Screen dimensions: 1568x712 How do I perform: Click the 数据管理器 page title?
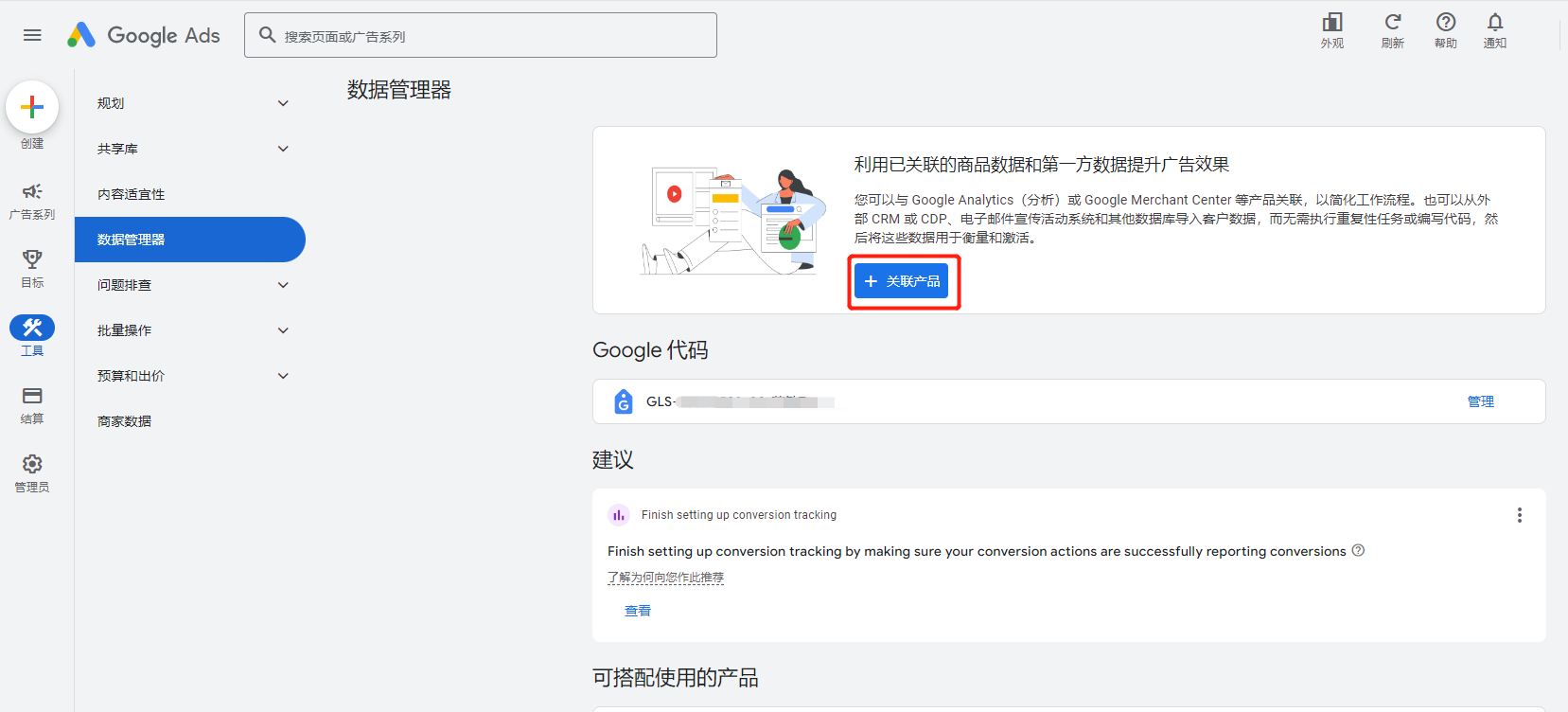[399, 90]
